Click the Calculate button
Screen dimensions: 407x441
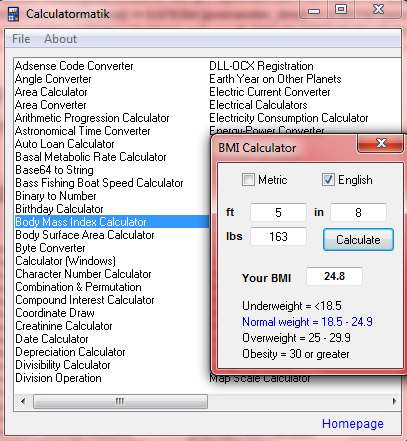click(x=358, y=239)
